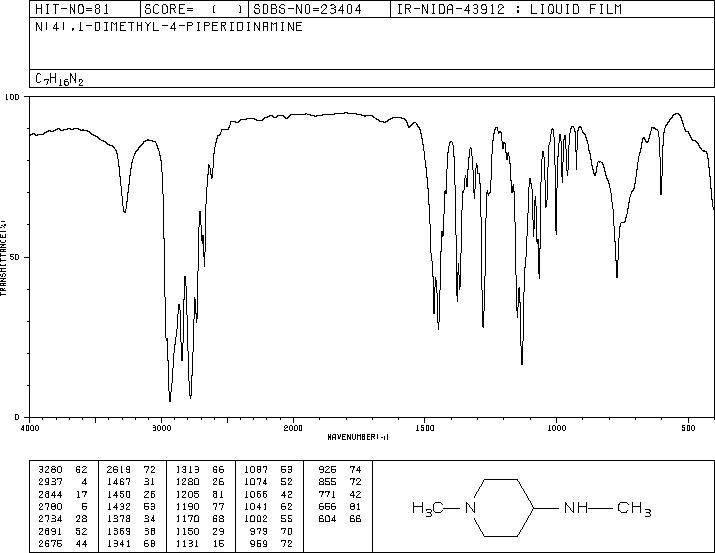The image size is (715, 553).
Task: Select the 979 peak entry
Action: pos(271,532)
